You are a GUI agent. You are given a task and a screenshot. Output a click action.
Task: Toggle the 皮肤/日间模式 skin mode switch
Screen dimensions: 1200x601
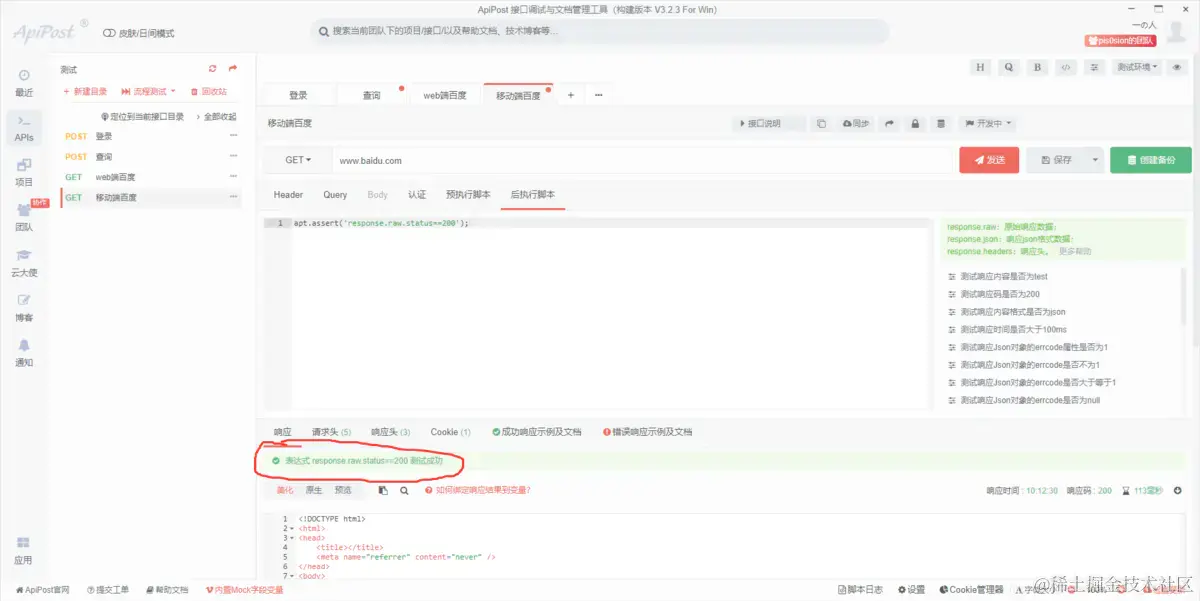click(x=109, y=33)
